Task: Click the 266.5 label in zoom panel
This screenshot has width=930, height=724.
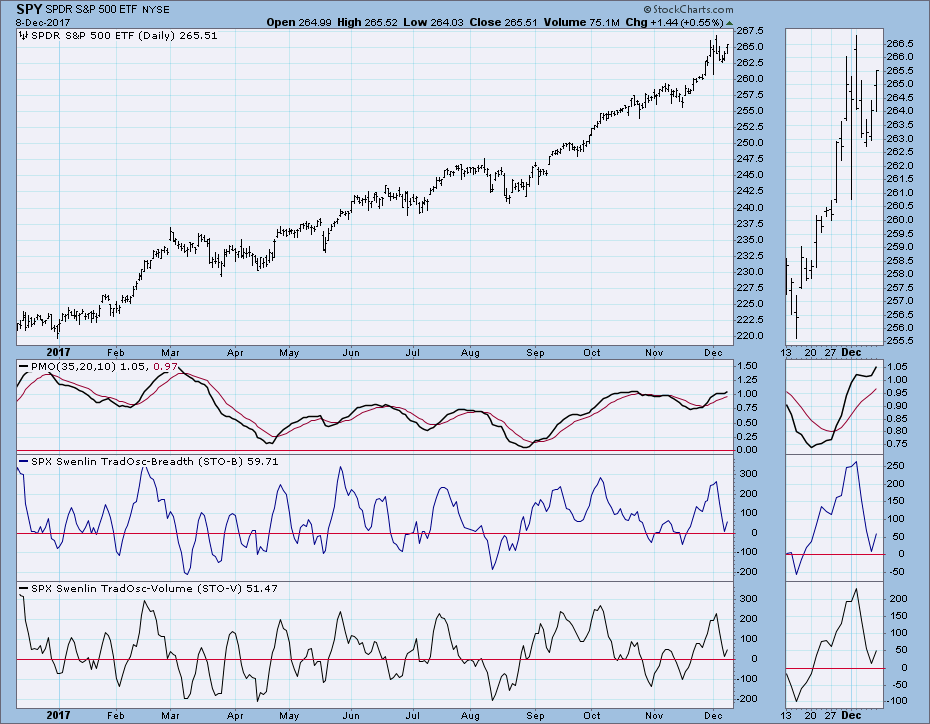Action: [900, 44]
